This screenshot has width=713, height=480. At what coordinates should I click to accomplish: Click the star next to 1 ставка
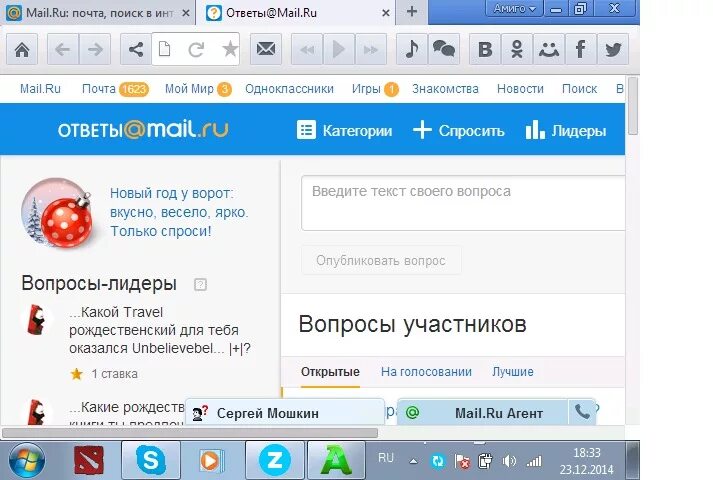pos(76,374)
